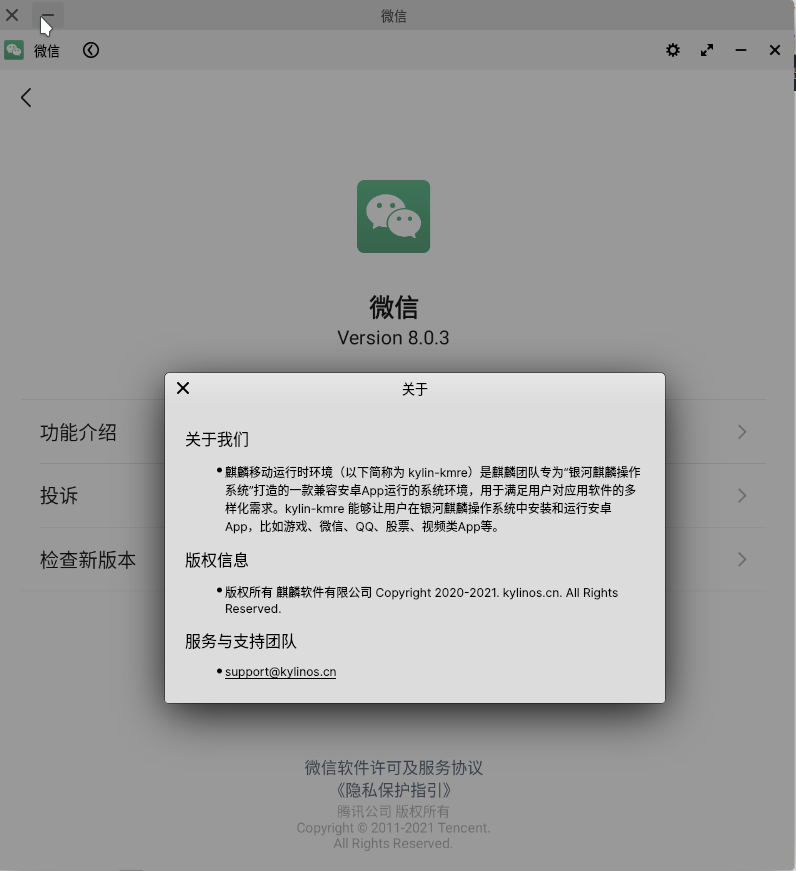
Task: Close the 关于 dialog with its X
Action: click(x=183, y=388)
